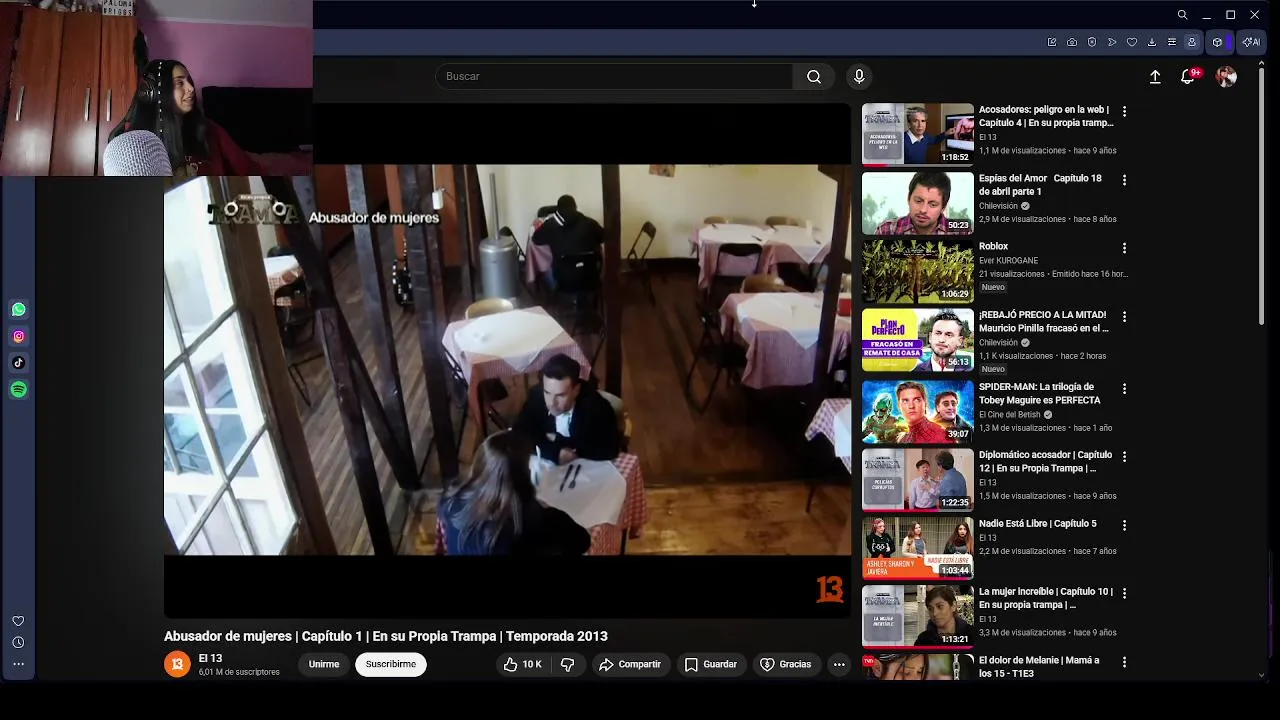Open options menu for Acosadores video
The height and width of the screenshot is (720, 1280).
coord(1124,112)
